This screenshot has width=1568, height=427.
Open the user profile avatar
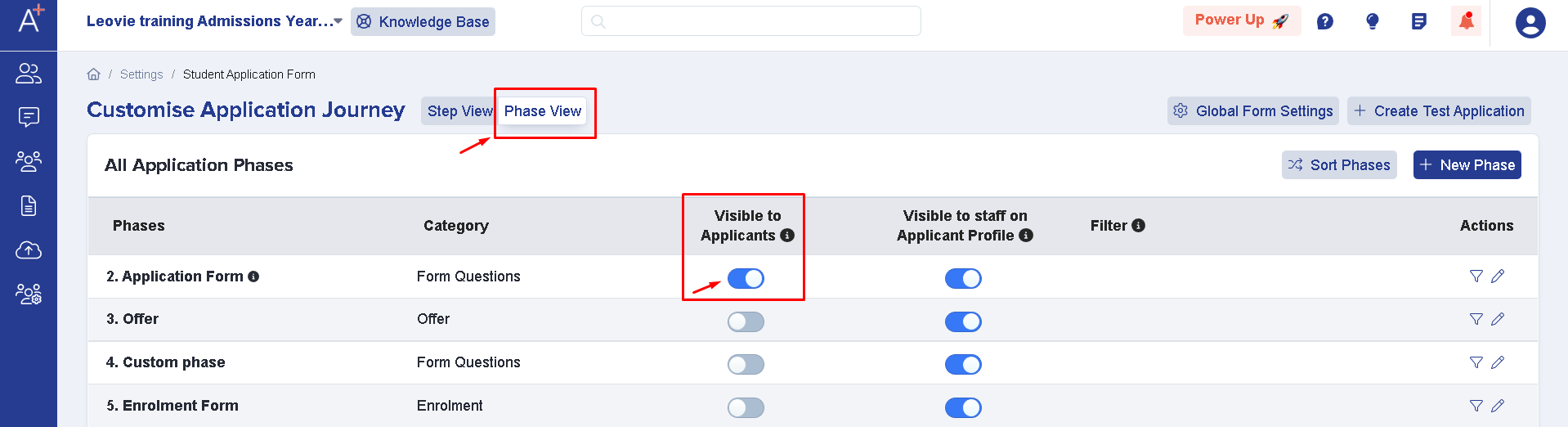[x=1530, y=23]
